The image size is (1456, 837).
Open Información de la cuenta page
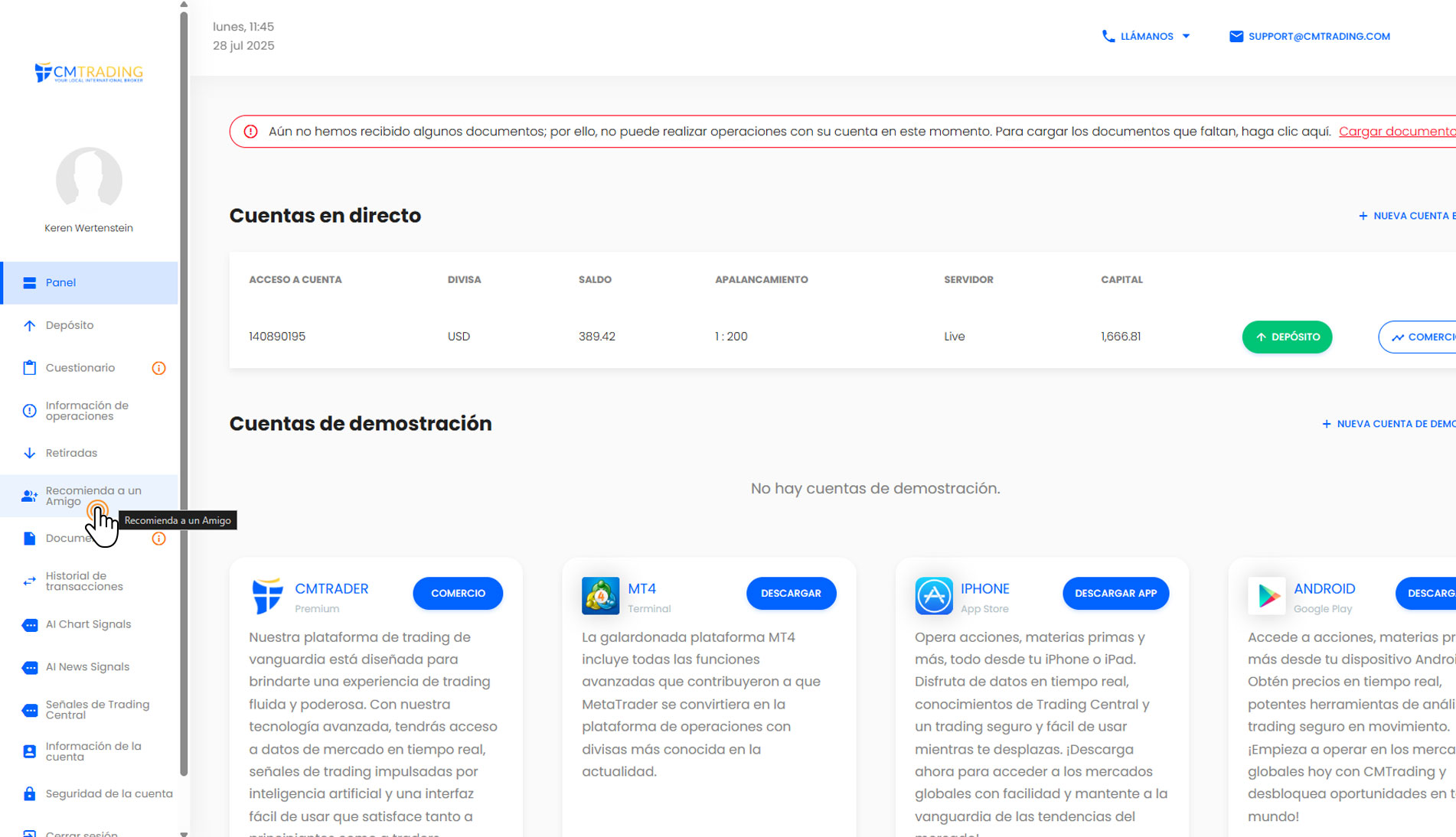pos(90,751)
